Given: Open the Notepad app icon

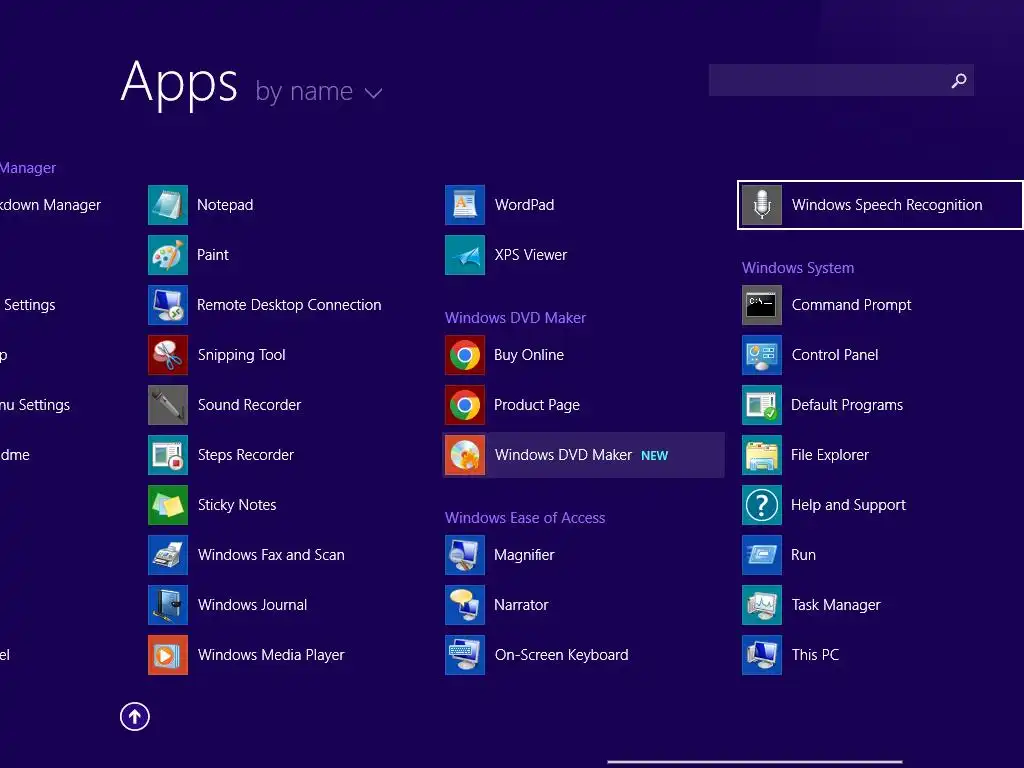Looking at the screenshot, I should [x=168, y=205].
